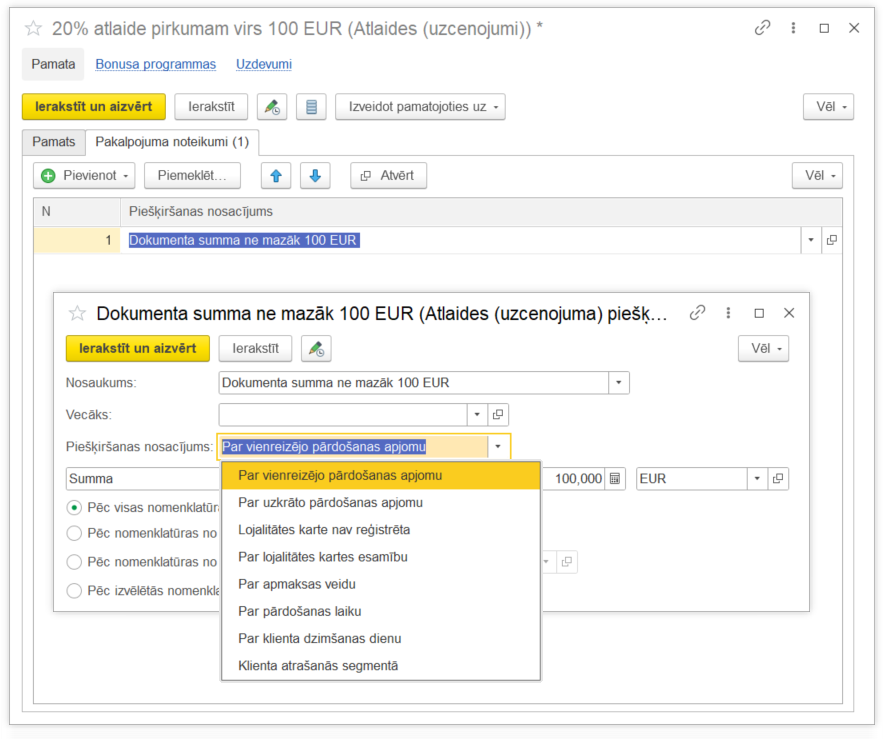
Task: Open the Piešķiršanas nosacījums dropdown arrow
Action: point(498,446)
